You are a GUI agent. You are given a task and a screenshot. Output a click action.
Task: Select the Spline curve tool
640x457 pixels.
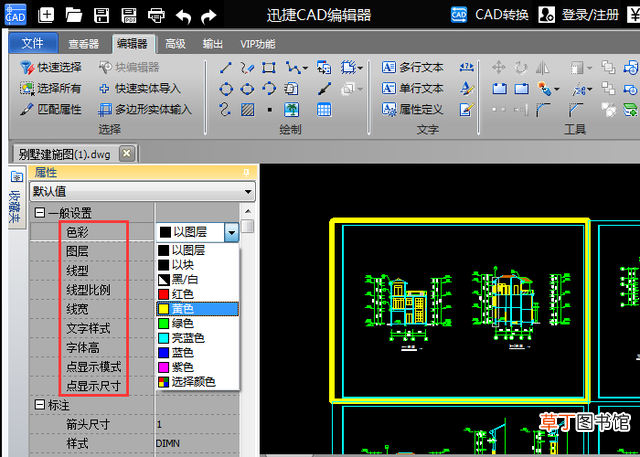click(x=225, y=109)
